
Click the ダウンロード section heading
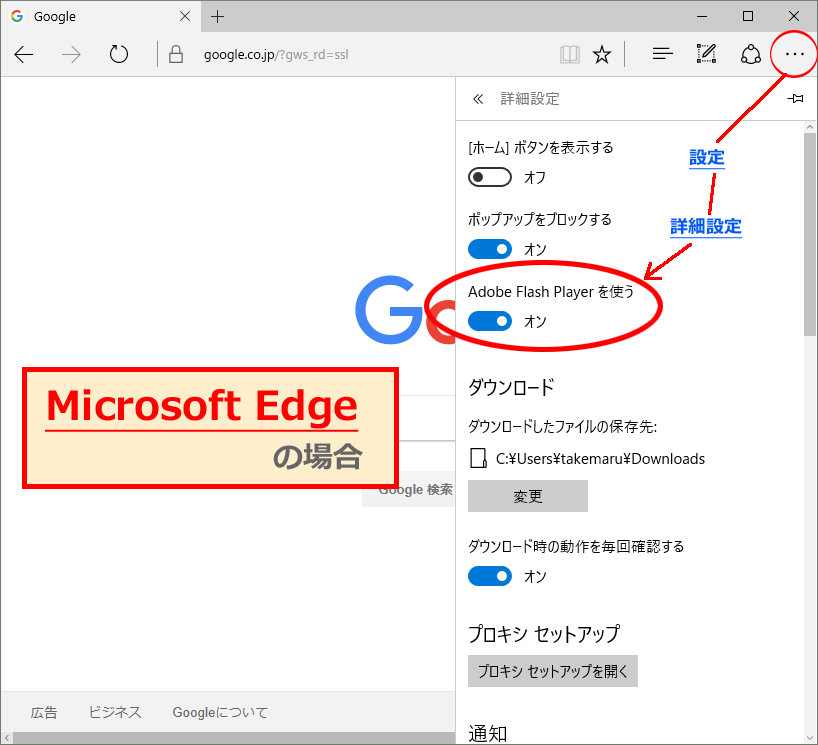tap(511, 387)
